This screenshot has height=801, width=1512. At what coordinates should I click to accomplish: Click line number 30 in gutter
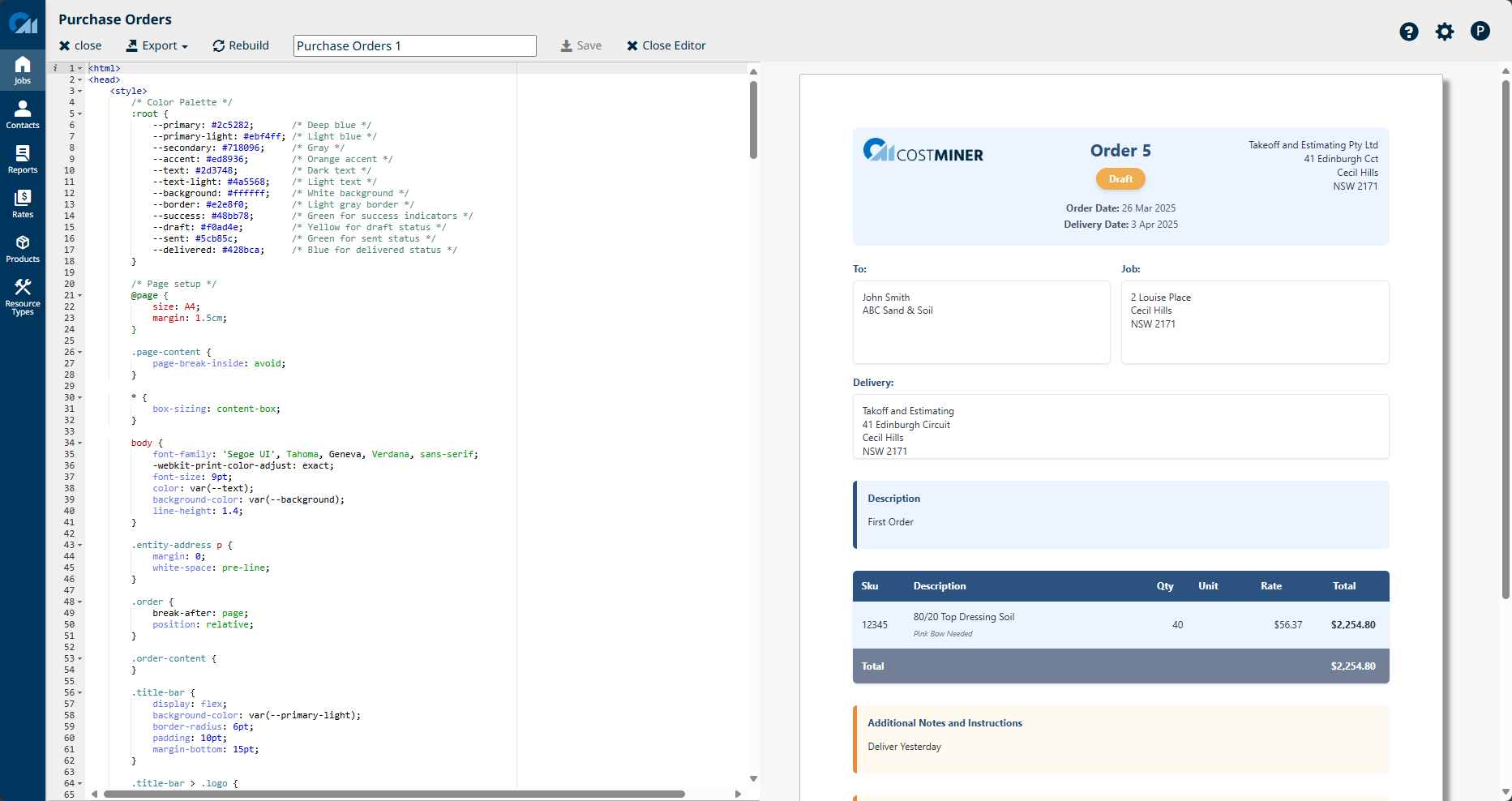(69, 397)
